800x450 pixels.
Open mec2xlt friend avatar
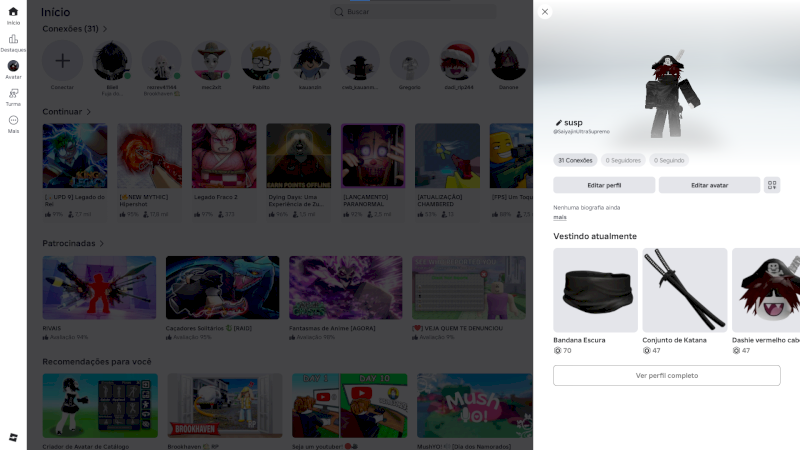point(211,61)
